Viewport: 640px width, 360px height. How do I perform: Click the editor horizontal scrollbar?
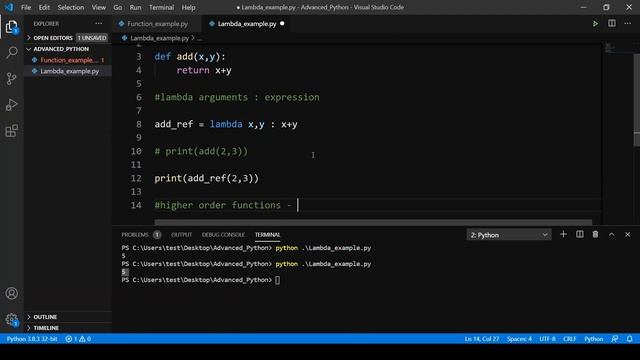point(373,222)
